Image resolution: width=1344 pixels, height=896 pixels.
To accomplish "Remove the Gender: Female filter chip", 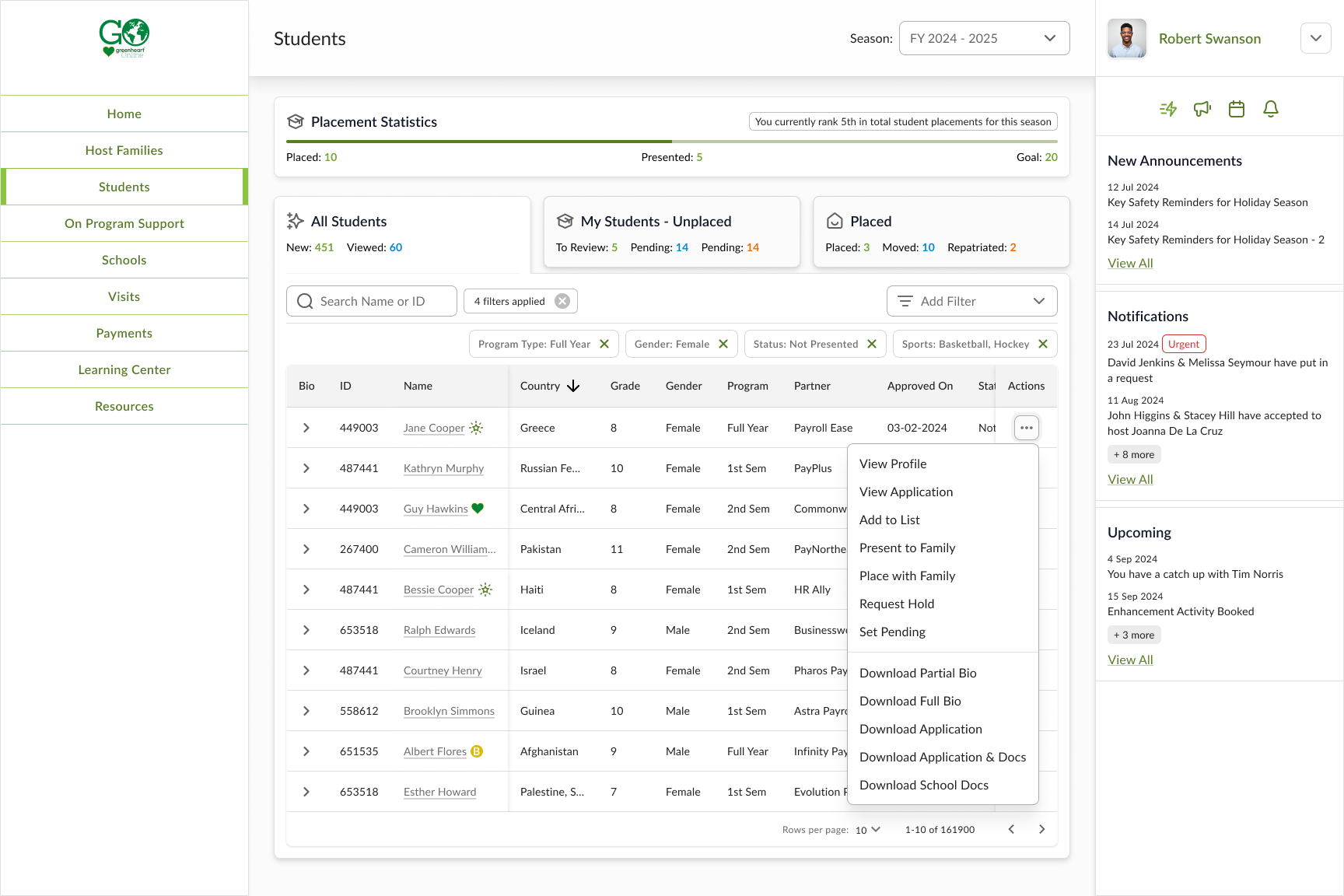I will click(723, 344).
